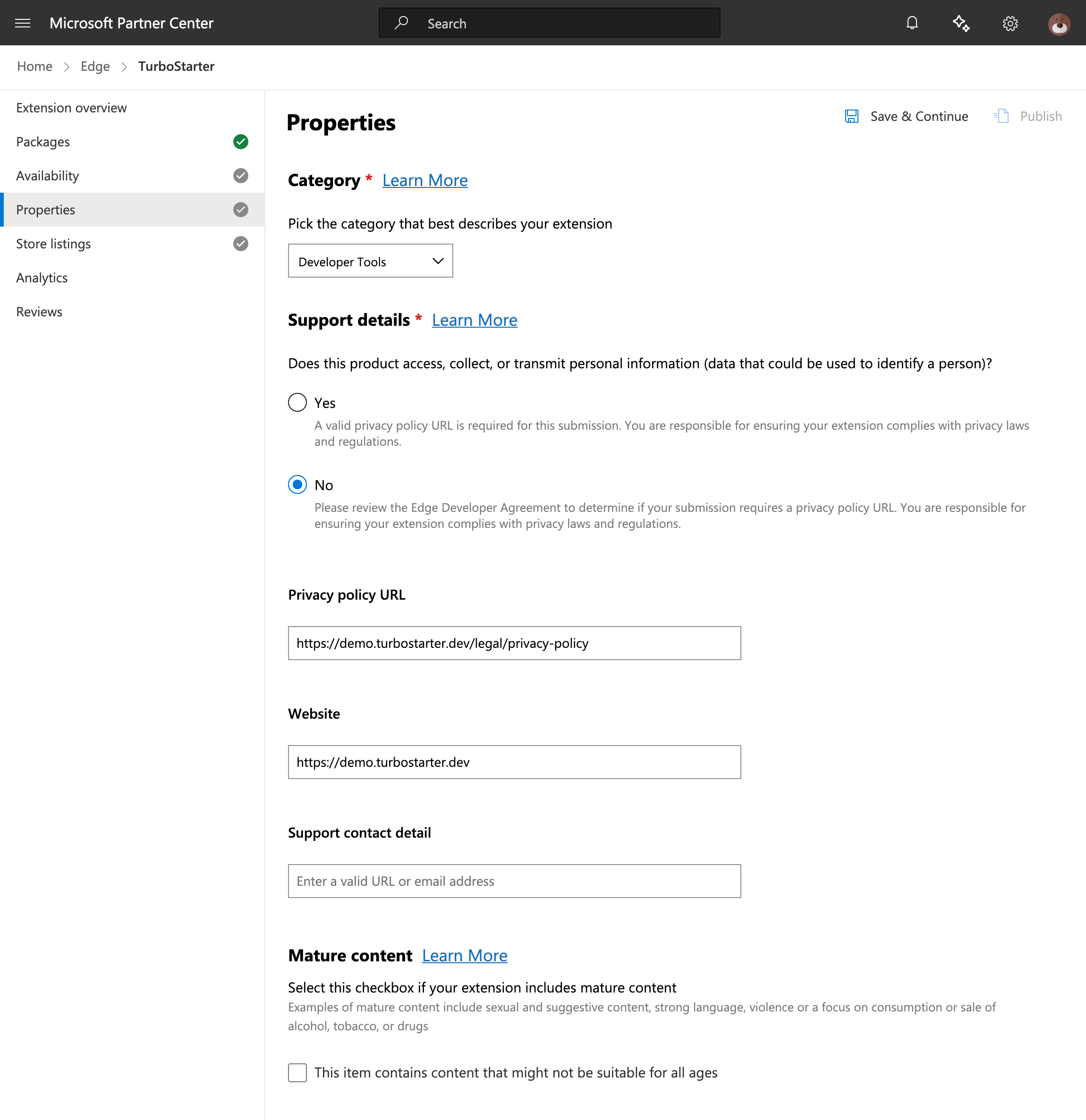Click the search magnifier icon

[x=402, y=23]
